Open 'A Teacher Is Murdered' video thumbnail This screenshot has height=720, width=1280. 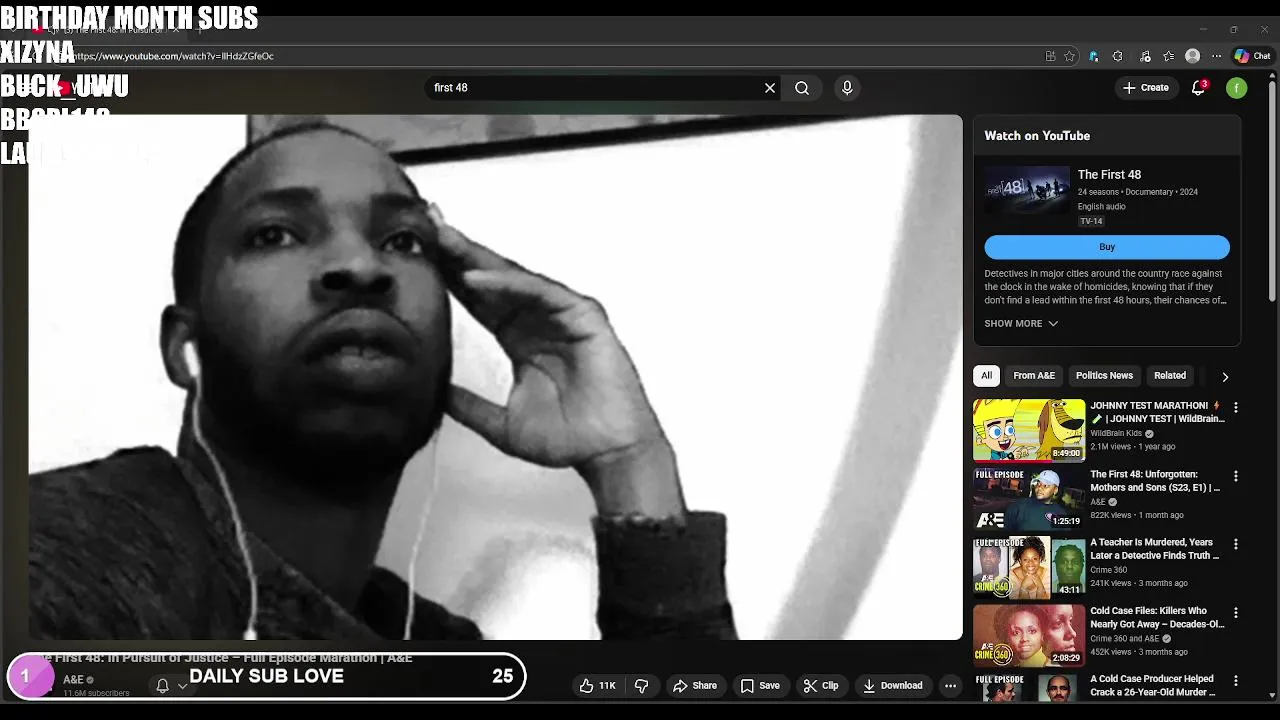click(1029, 566)
